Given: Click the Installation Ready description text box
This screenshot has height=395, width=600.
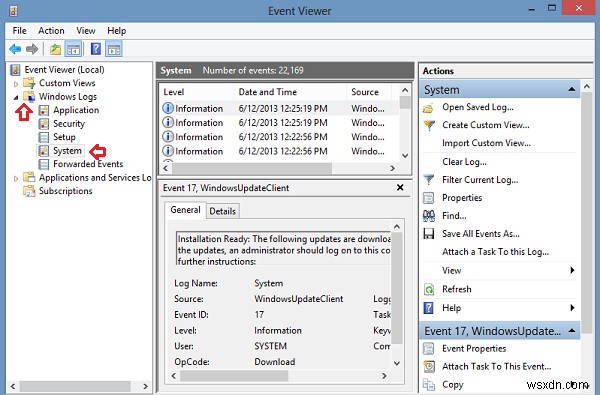Looking at the screenshot, I should pyautogui.click(x=284, y=249).
